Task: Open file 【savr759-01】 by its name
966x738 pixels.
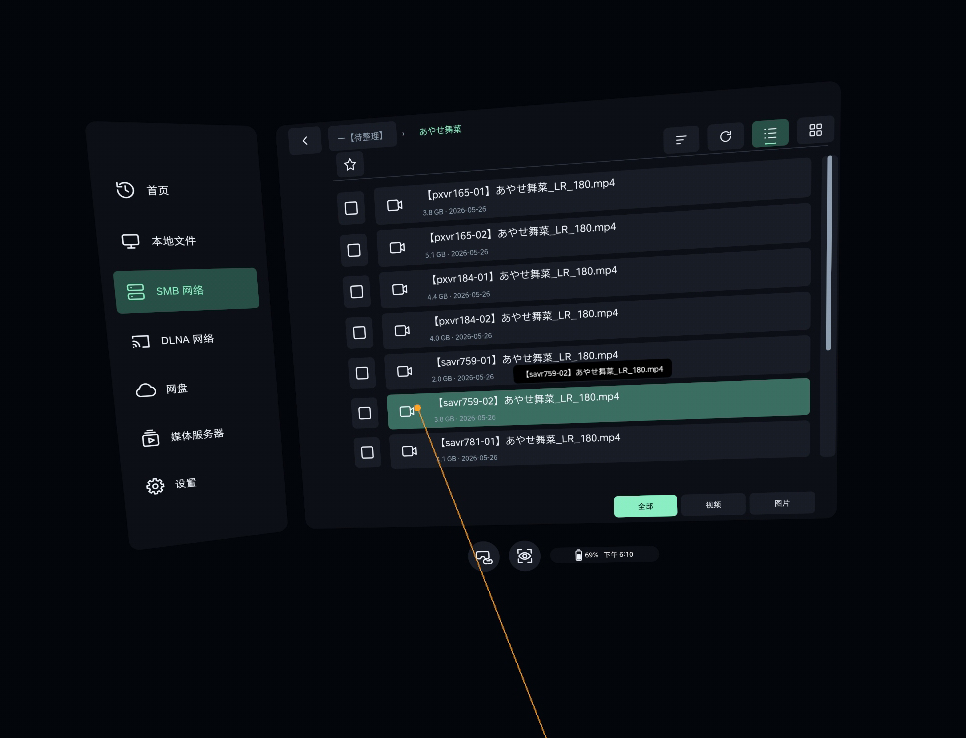Action: 527,358
